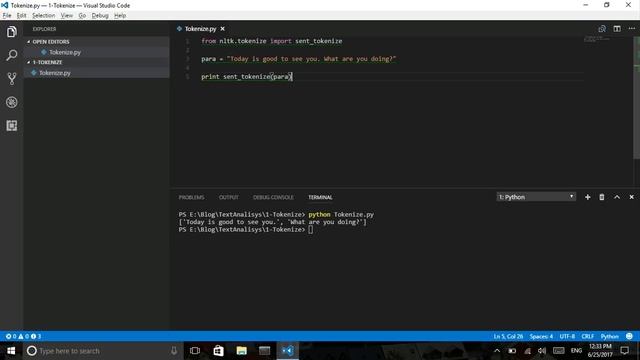This screenshot has height=360, width=640.
Task: Close the Tokenize.py editor tab
Action: [222, 29]
